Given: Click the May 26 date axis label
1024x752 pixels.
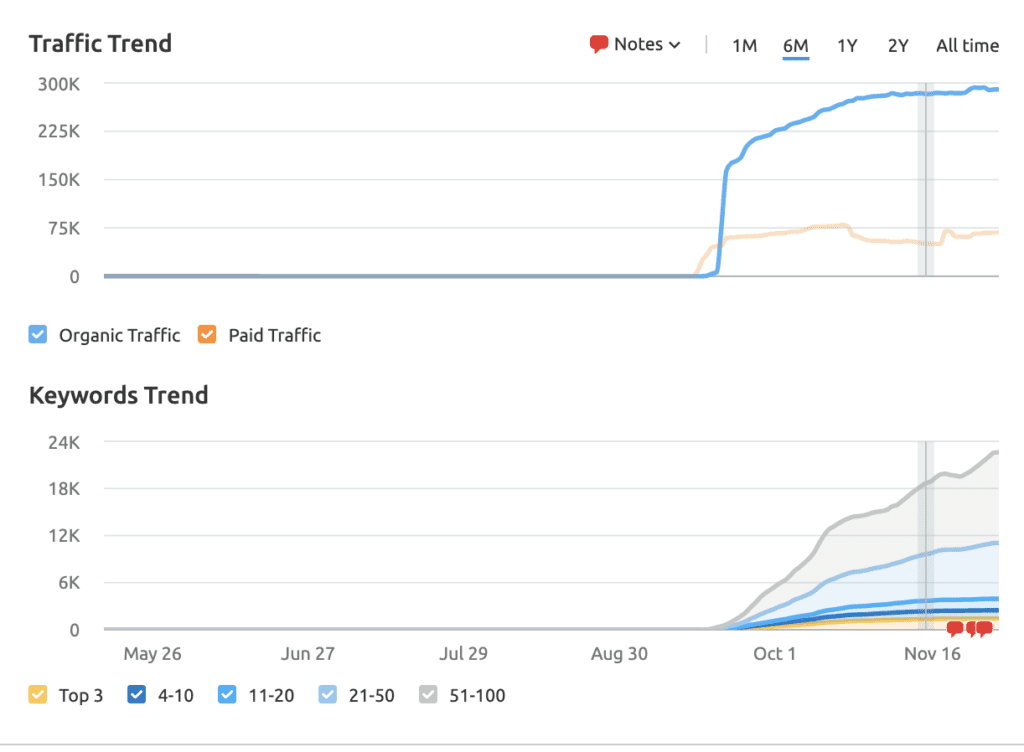Looking at the screenshot, I should [x=152, y=653].
